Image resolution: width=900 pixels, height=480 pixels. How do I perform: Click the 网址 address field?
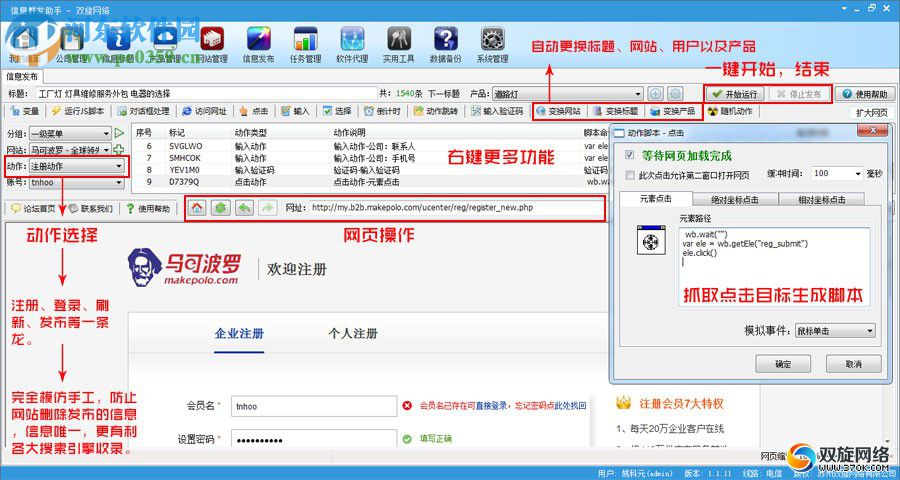[455, 208]
